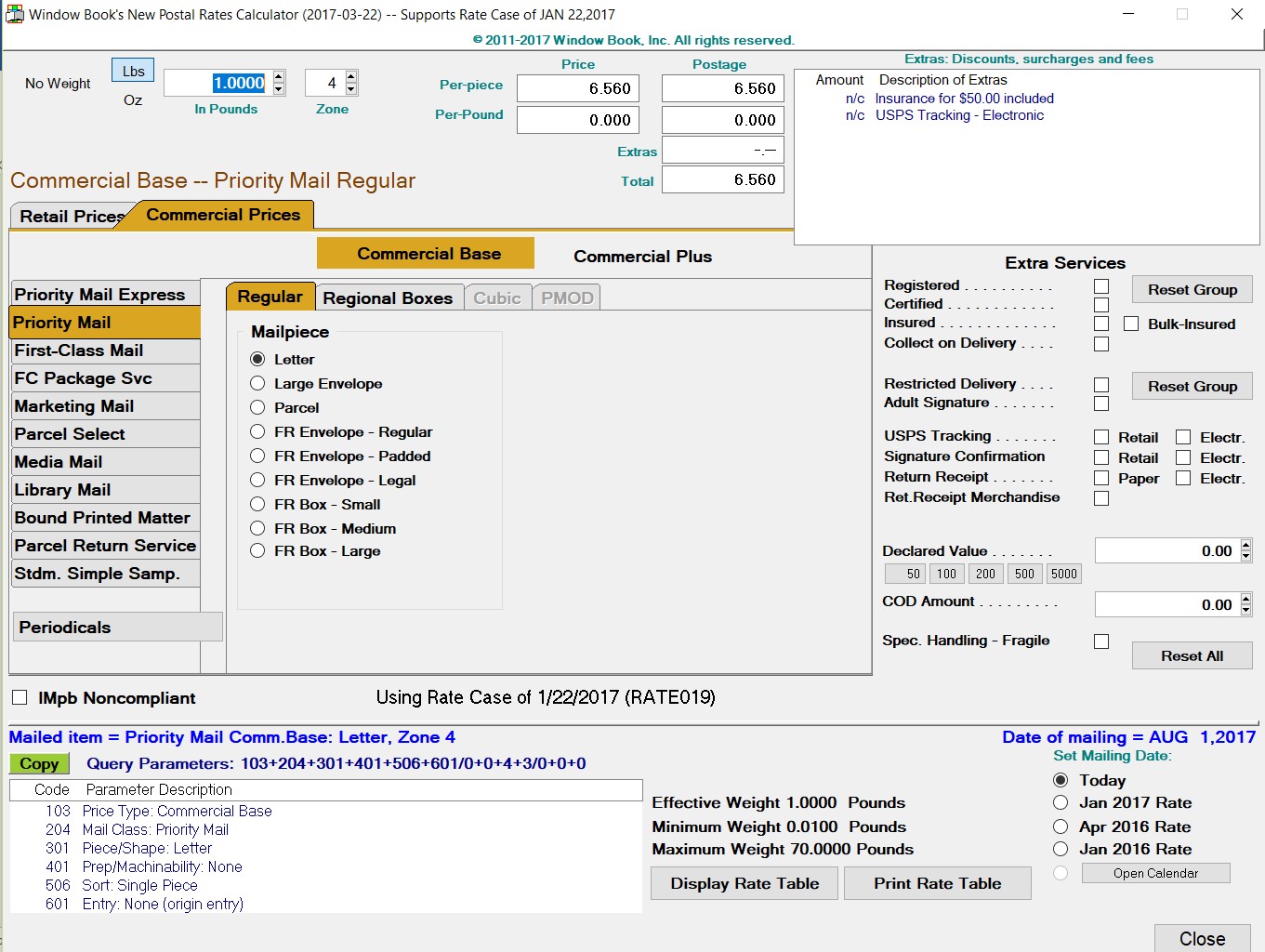The width and height of the screenshot is (1265, 952).
Task: Click the Declared Value input field
Action: click(x=1167, y=550)
